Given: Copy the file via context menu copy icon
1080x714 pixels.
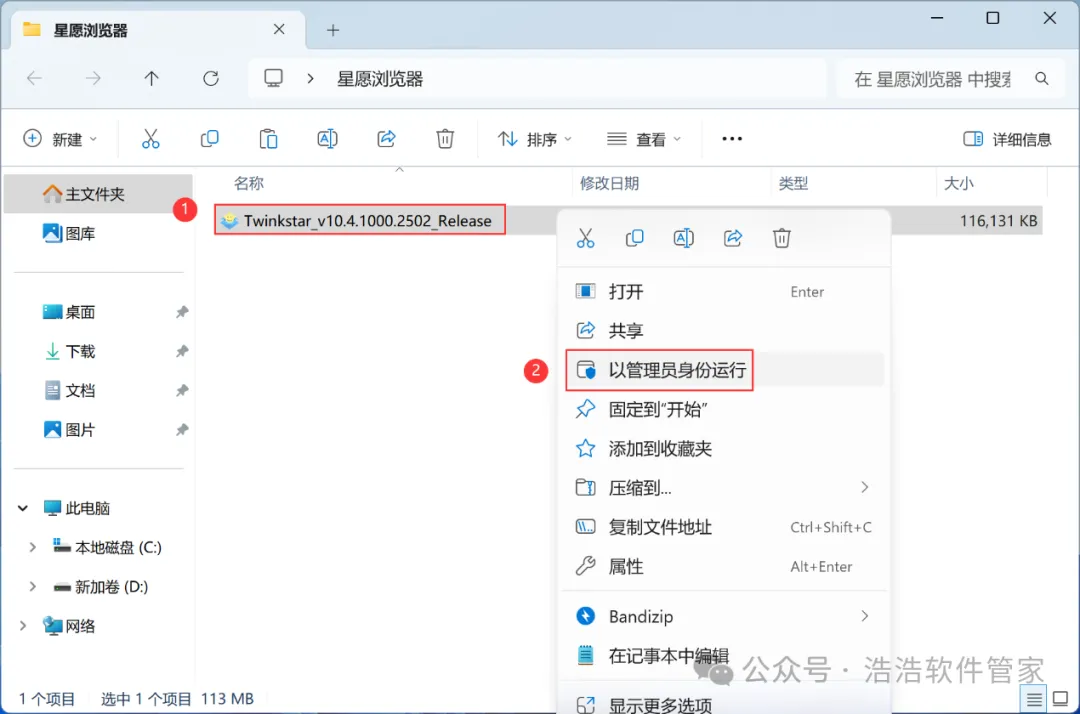Looking at the screenshot, I should tap(634, 238).
